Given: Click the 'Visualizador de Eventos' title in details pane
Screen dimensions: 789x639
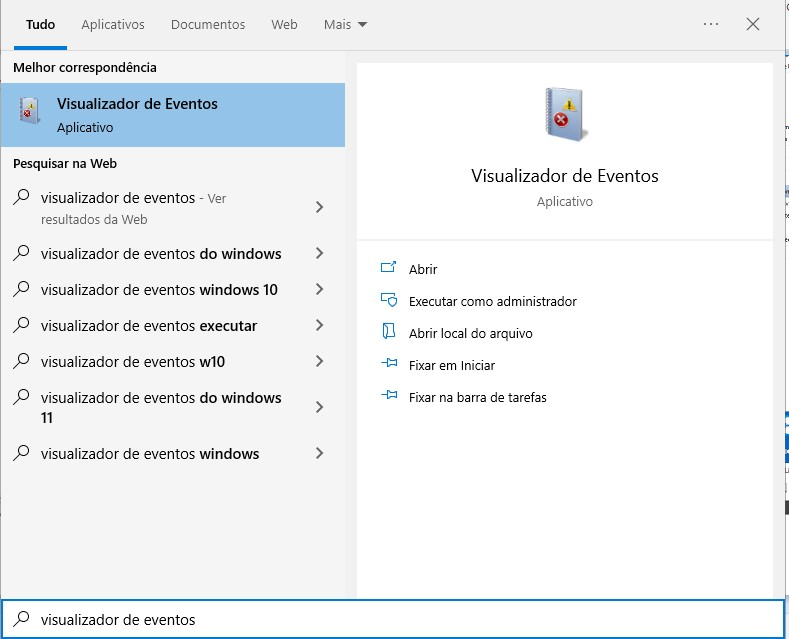Looking at the screenshot, I should coord(565,176).
